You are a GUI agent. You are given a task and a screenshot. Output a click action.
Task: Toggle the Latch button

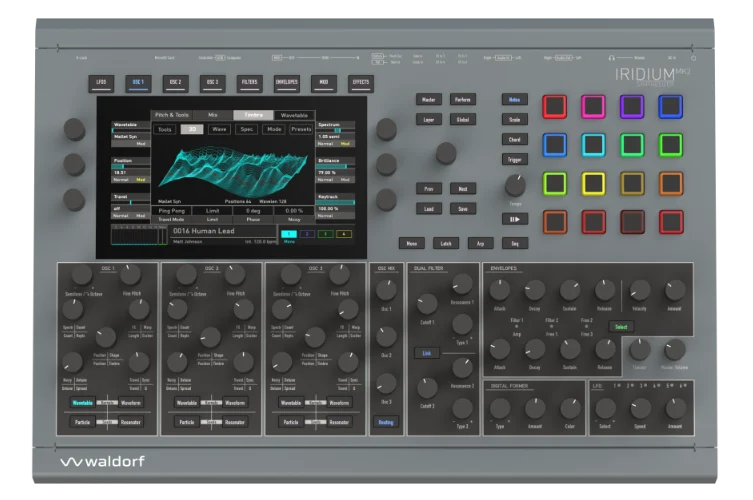click(x=445, y=243)
